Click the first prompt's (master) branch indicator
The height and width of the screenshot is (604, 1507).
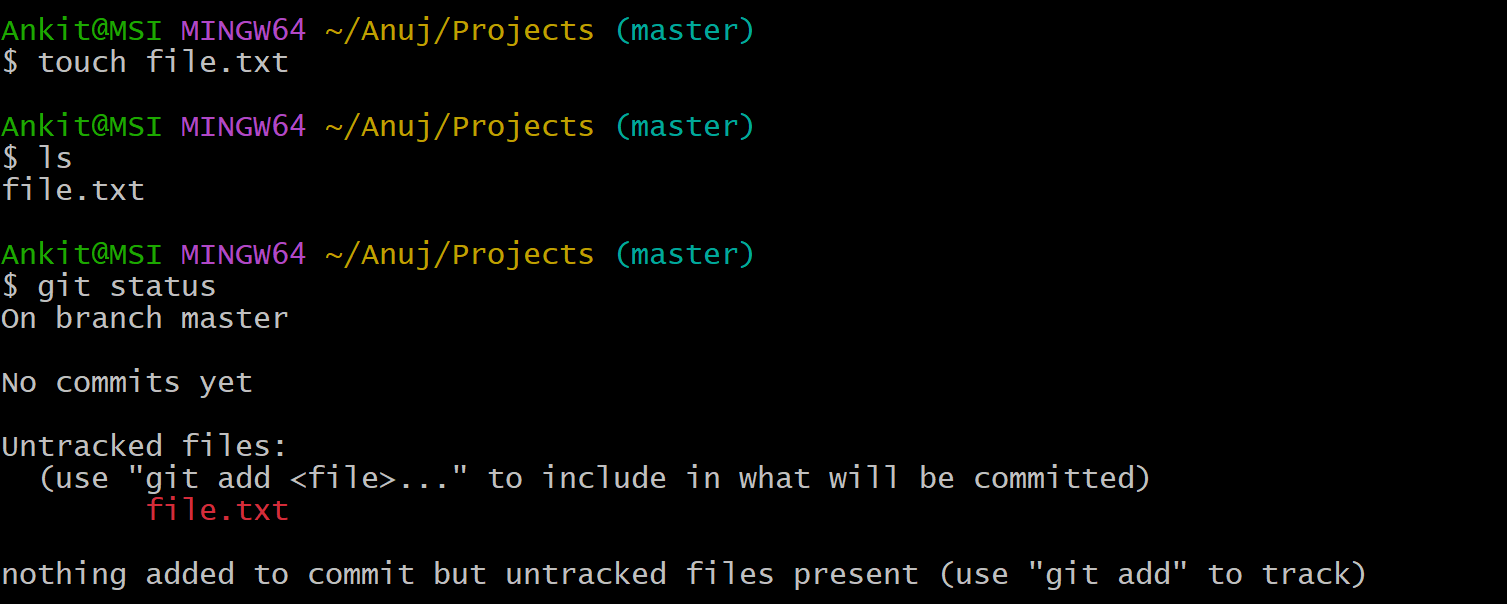pyautogui.click(x=684, y=31)
